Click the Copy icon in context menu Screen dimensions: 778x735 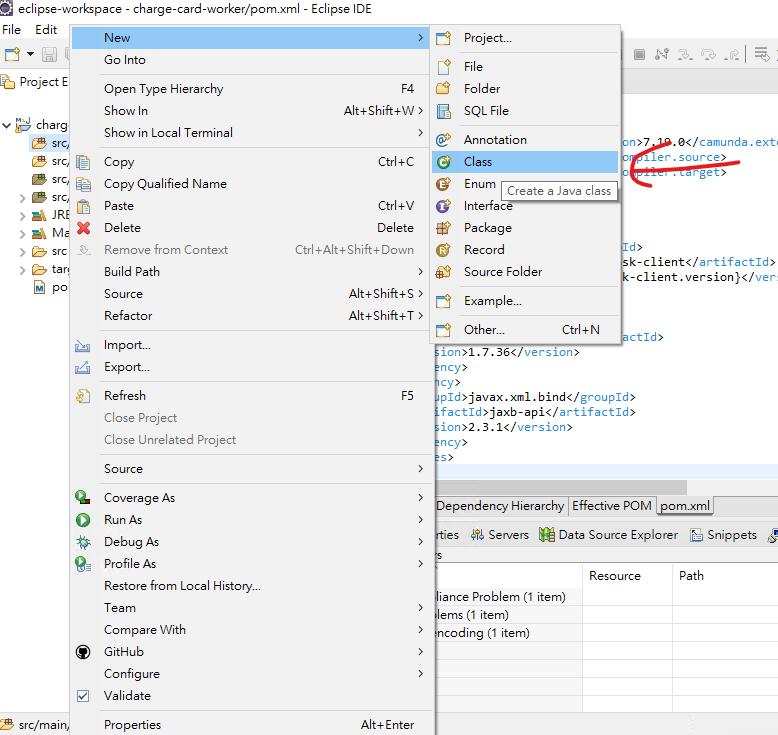(83, 162)
